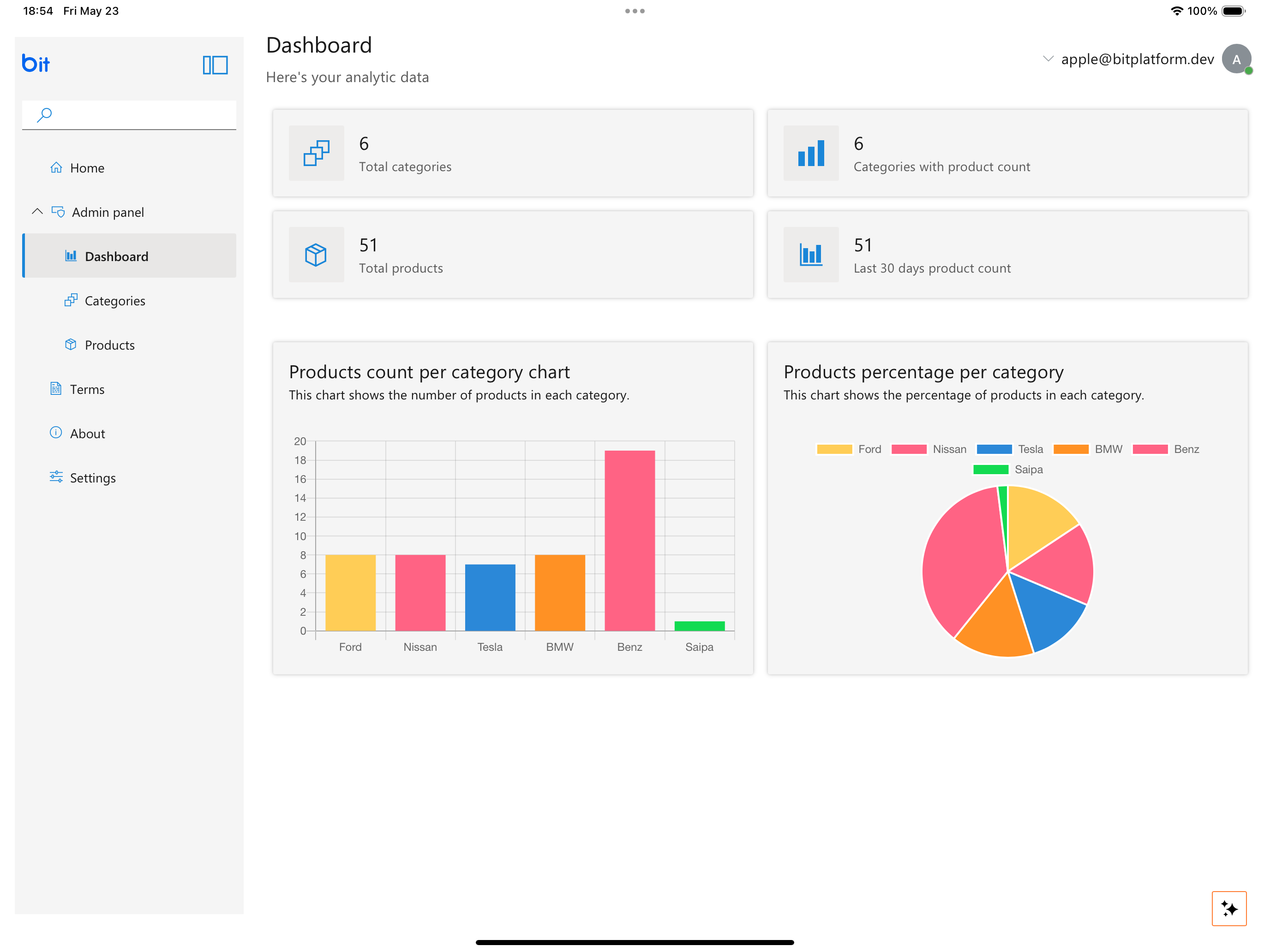This screenshot has height=952, width=1270.
Task: Click the Ford bar in bar chart
Action: 350,593
